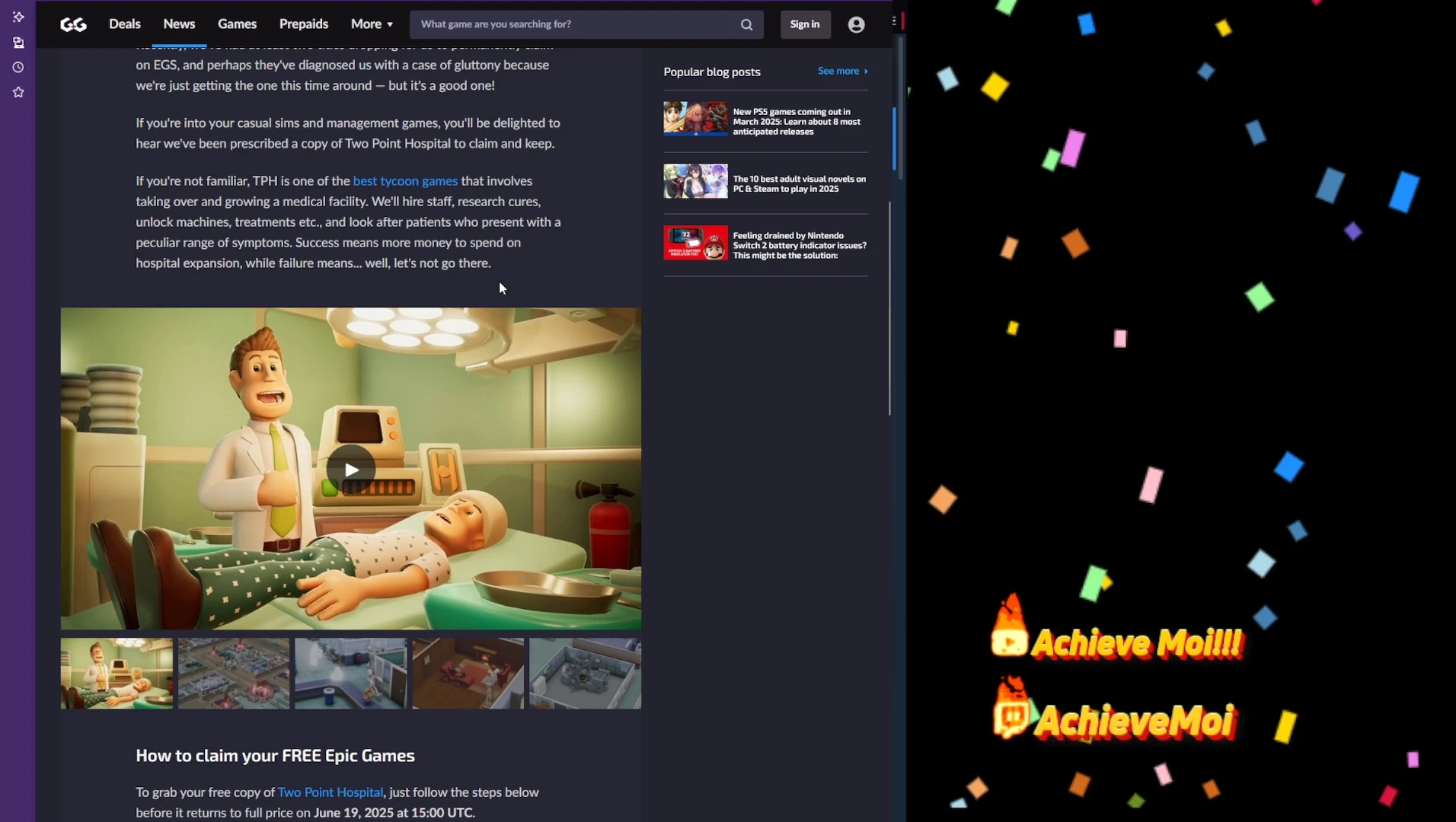Open the Games section
The width and height of the screenshot is (1456, 822).
[x=237, y=24]
